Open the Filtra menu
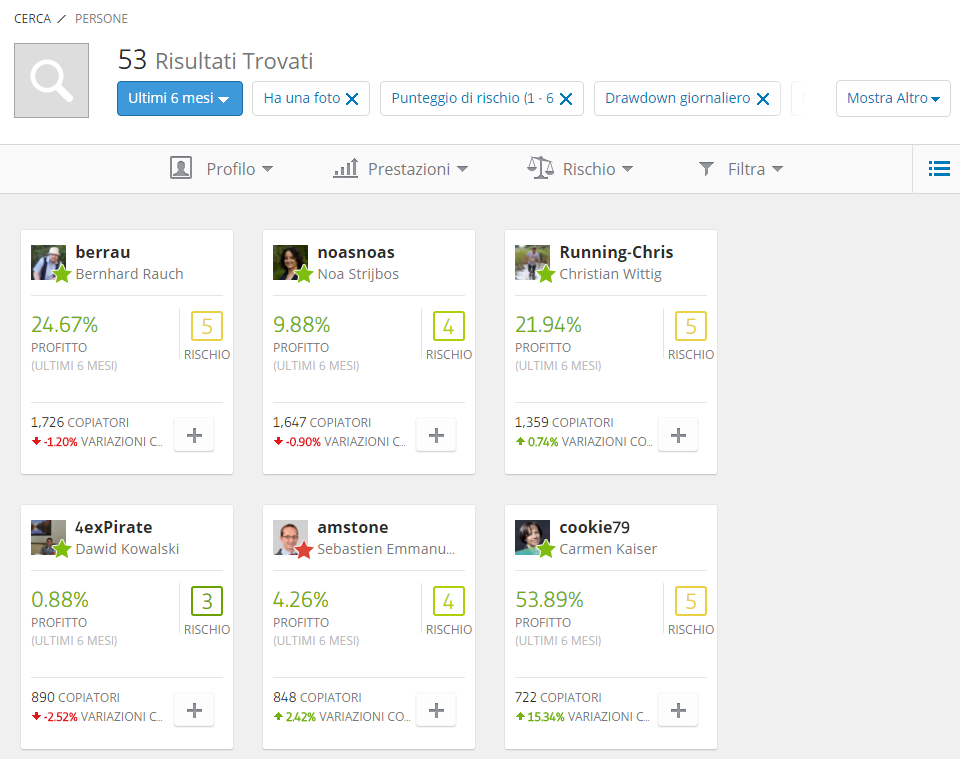 (741, 168)
